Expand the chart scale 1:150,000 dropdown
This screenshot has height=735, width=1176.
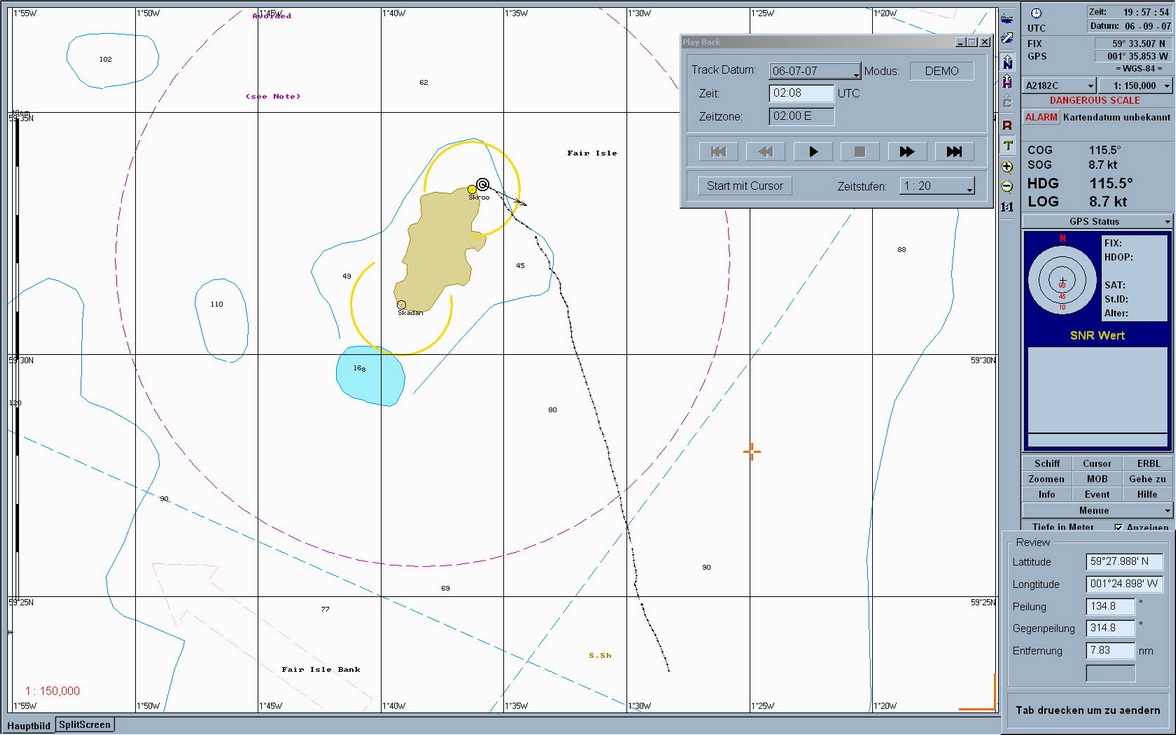click(x=1167, y=86)
